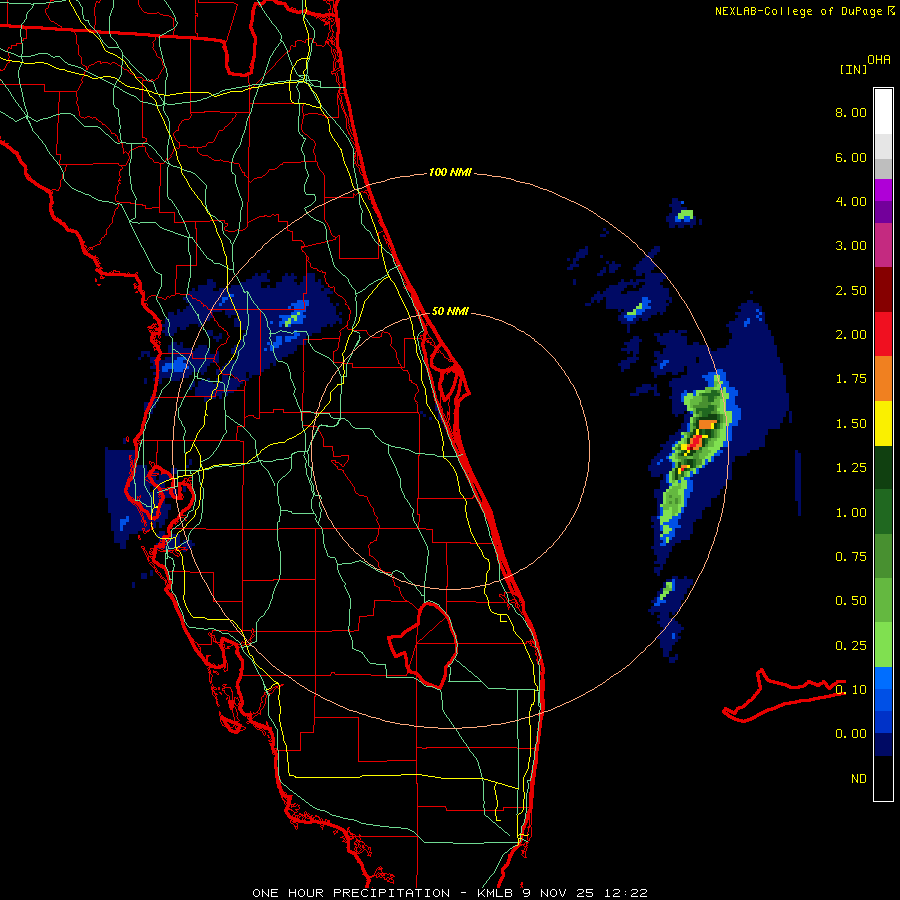The image size is (900, 900).
Task: Click the 4.00 legend value
Action: click(851, 201)
